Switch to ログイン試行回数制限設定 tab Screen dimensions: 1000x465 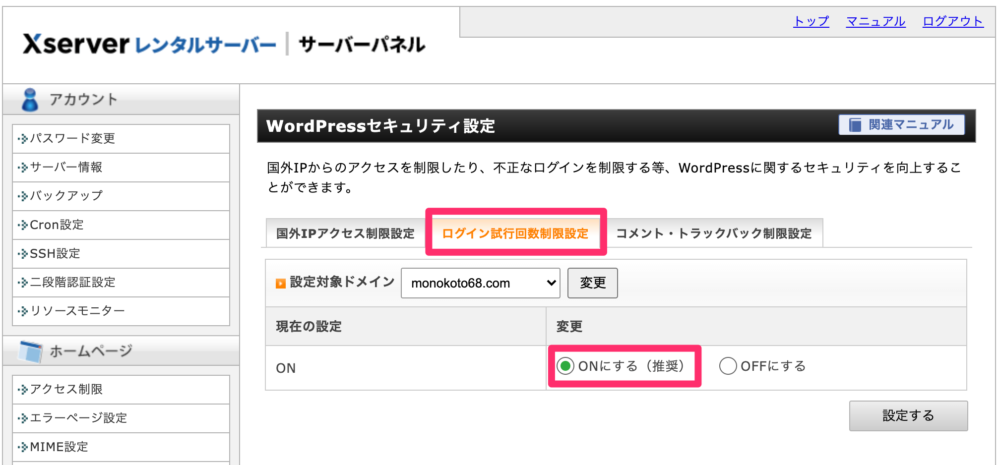tap(515, 233)
